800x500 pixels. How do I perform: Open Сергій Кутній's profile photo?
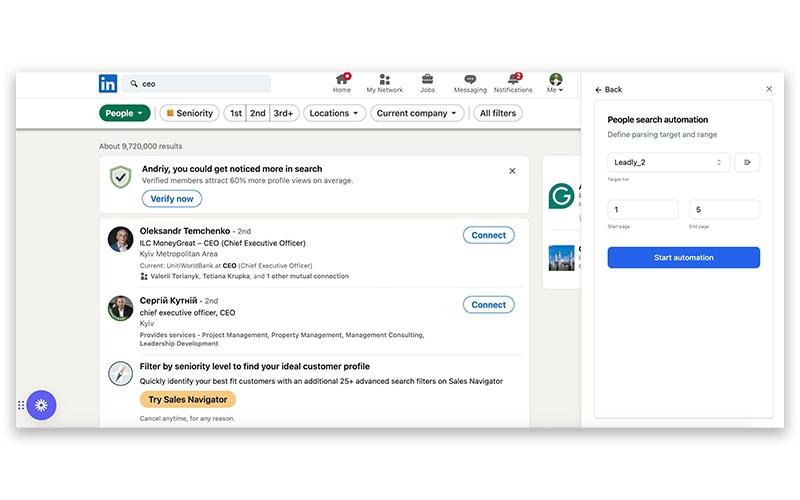tap(120, 308)
